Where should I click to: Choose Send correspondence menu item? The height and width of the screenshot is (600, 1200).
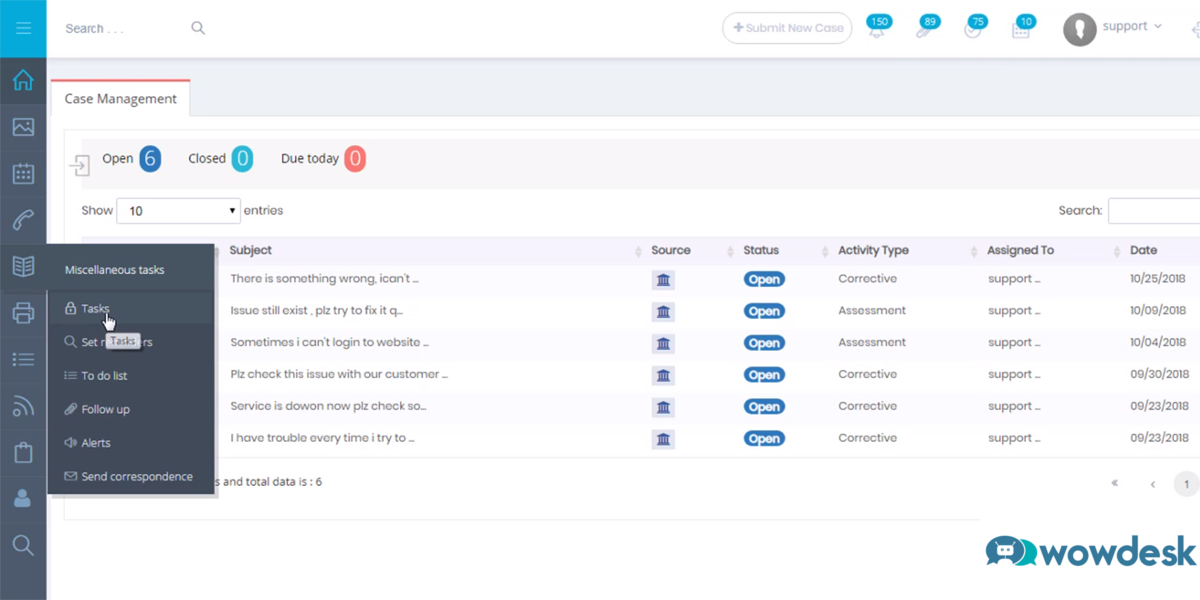click(x=136, y=477)
